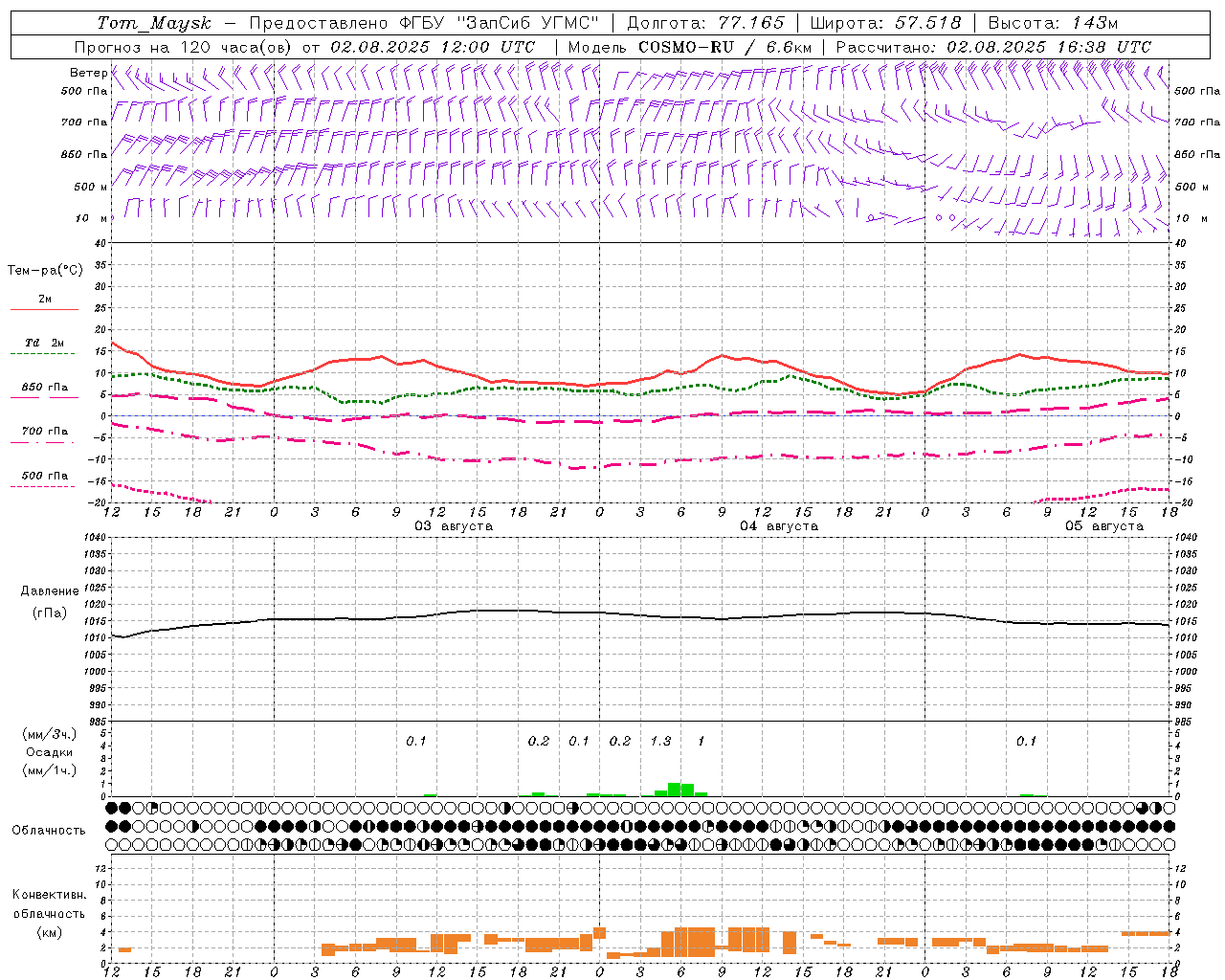Select the latitude value Широта: 57.518
Screen dimensions: 1225x980
[885, 23]
